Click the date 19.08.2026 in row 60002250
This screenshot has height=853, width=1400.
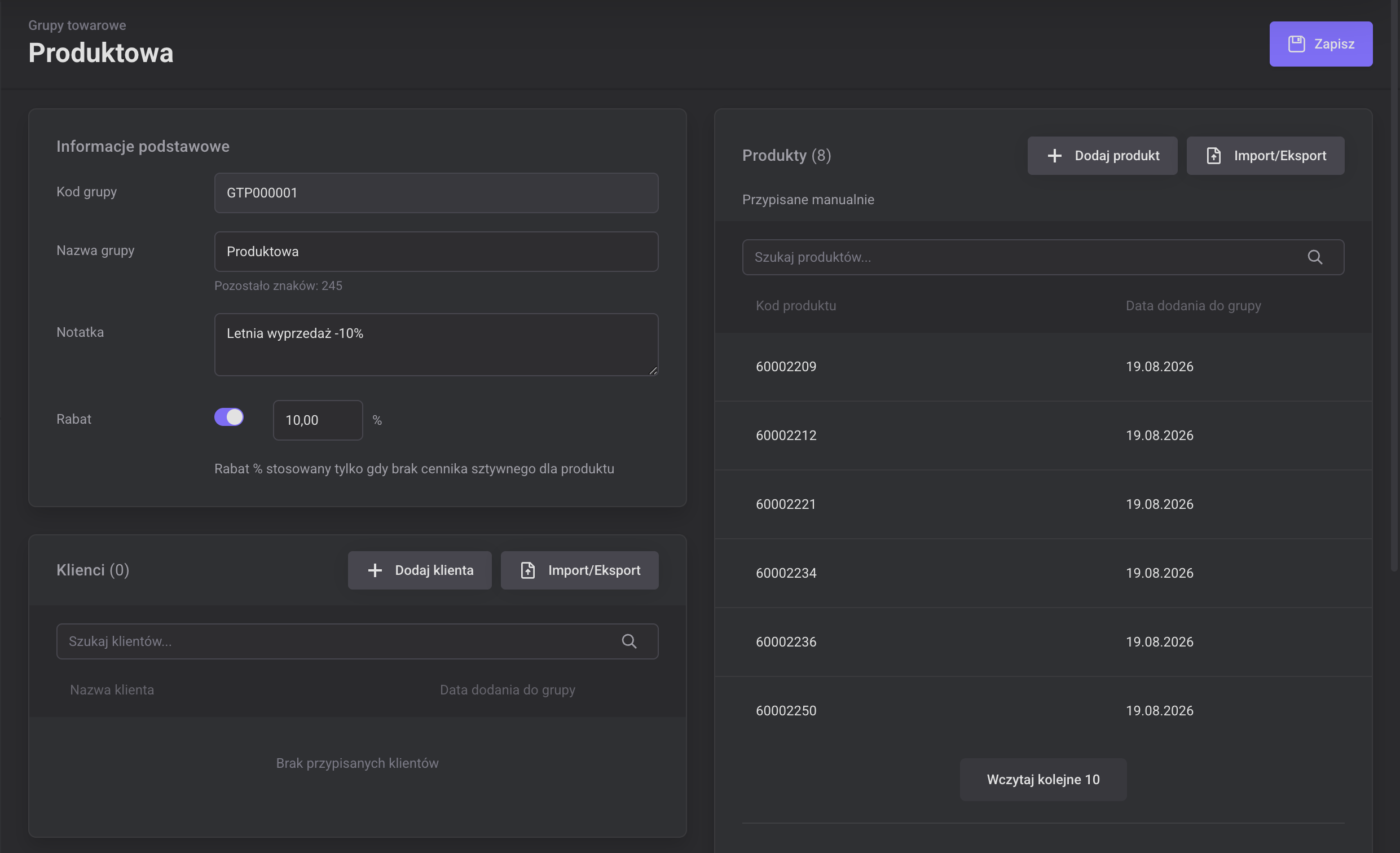pyautogui.click(x=1159, y=710)
